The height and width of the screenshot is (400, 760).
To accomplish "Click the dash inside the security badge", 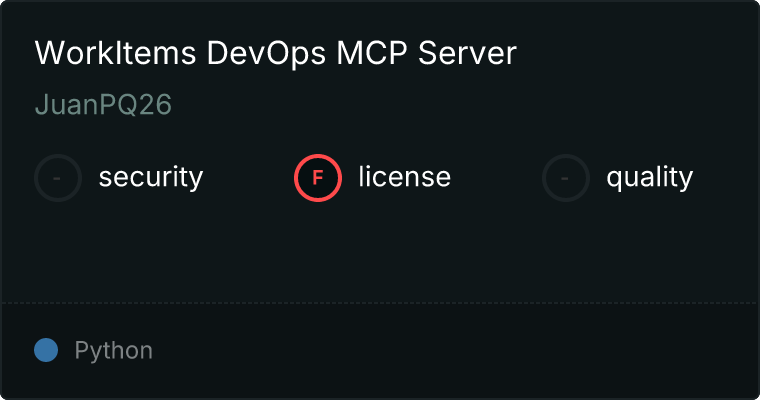I will pyautogui.click(x=58, y=178).
